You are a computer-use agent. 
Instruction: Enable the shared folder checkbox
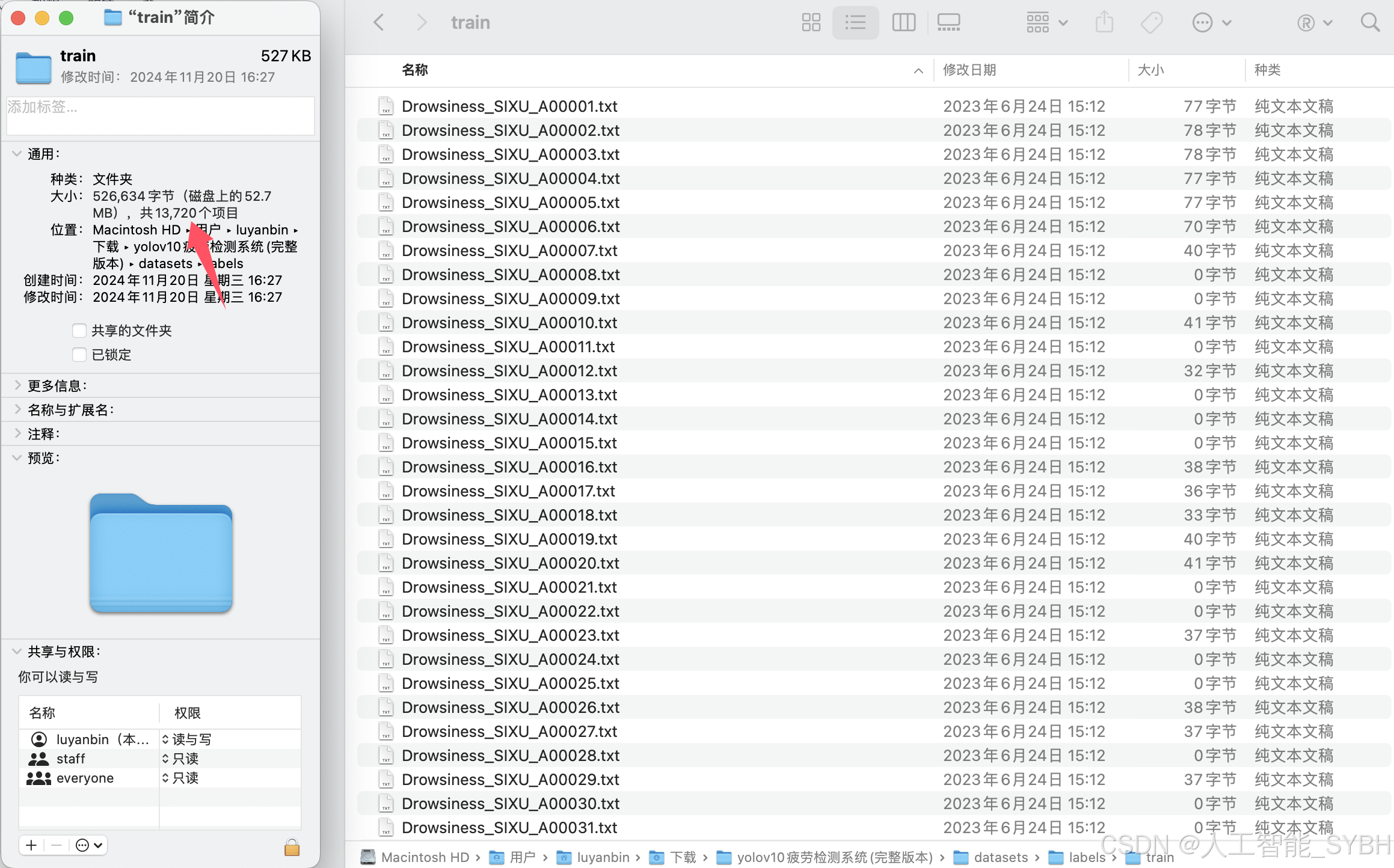pyautogui.click(x=79, y=331)
